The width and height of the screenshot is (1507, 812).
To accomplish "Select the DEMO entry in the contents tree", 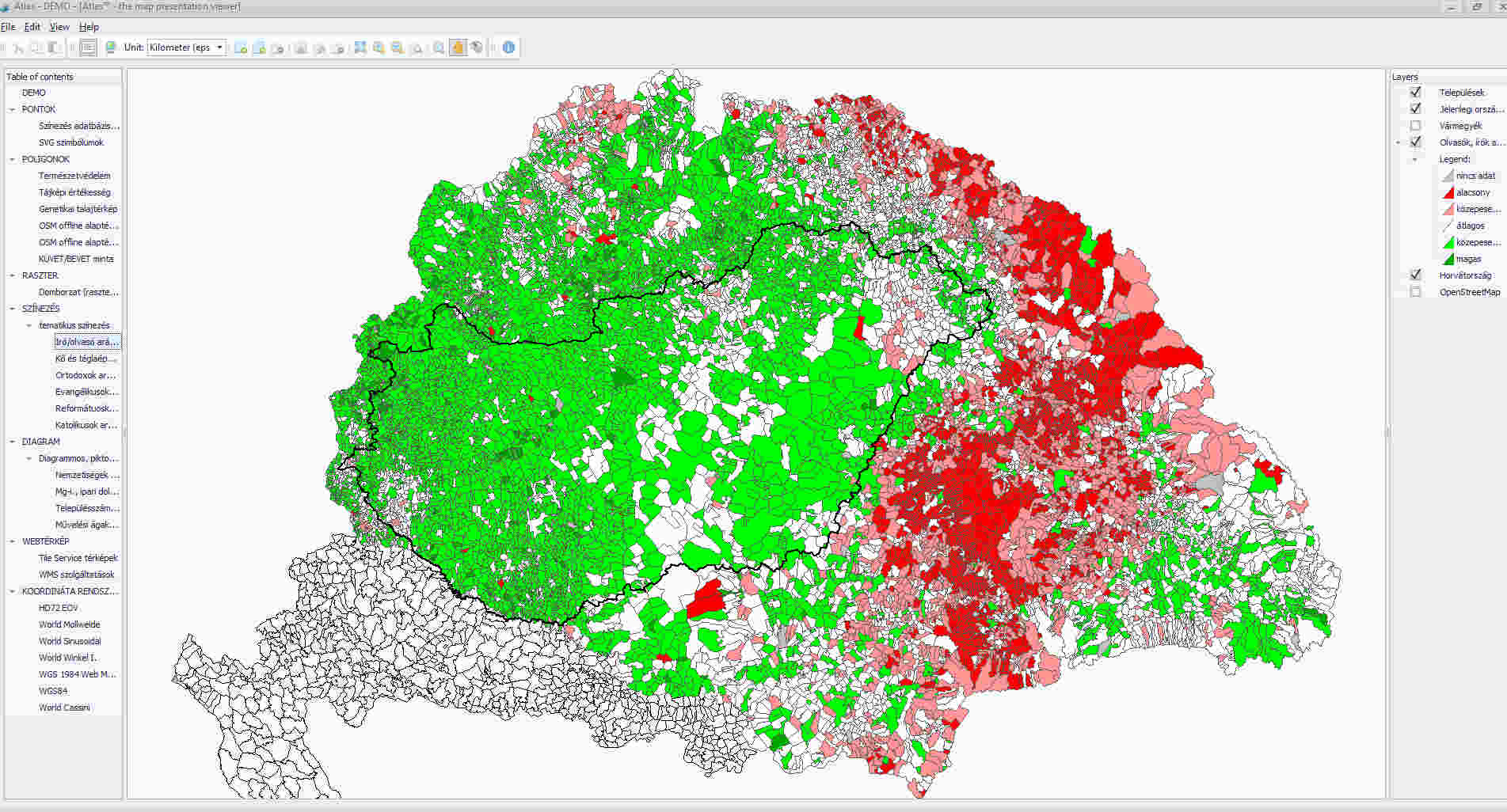I will click(x=34, y=93).
